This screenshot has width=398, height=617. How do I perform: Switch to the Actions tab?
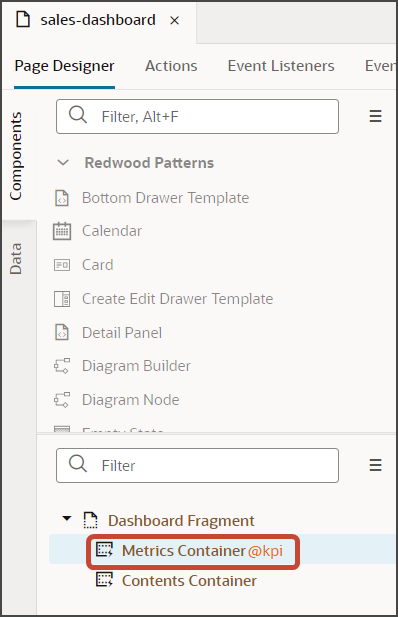point(171,66)
